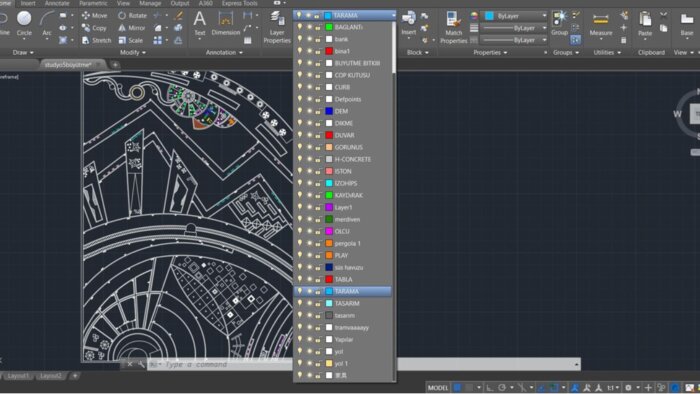Expand the Properties panel

pos(490,52)
